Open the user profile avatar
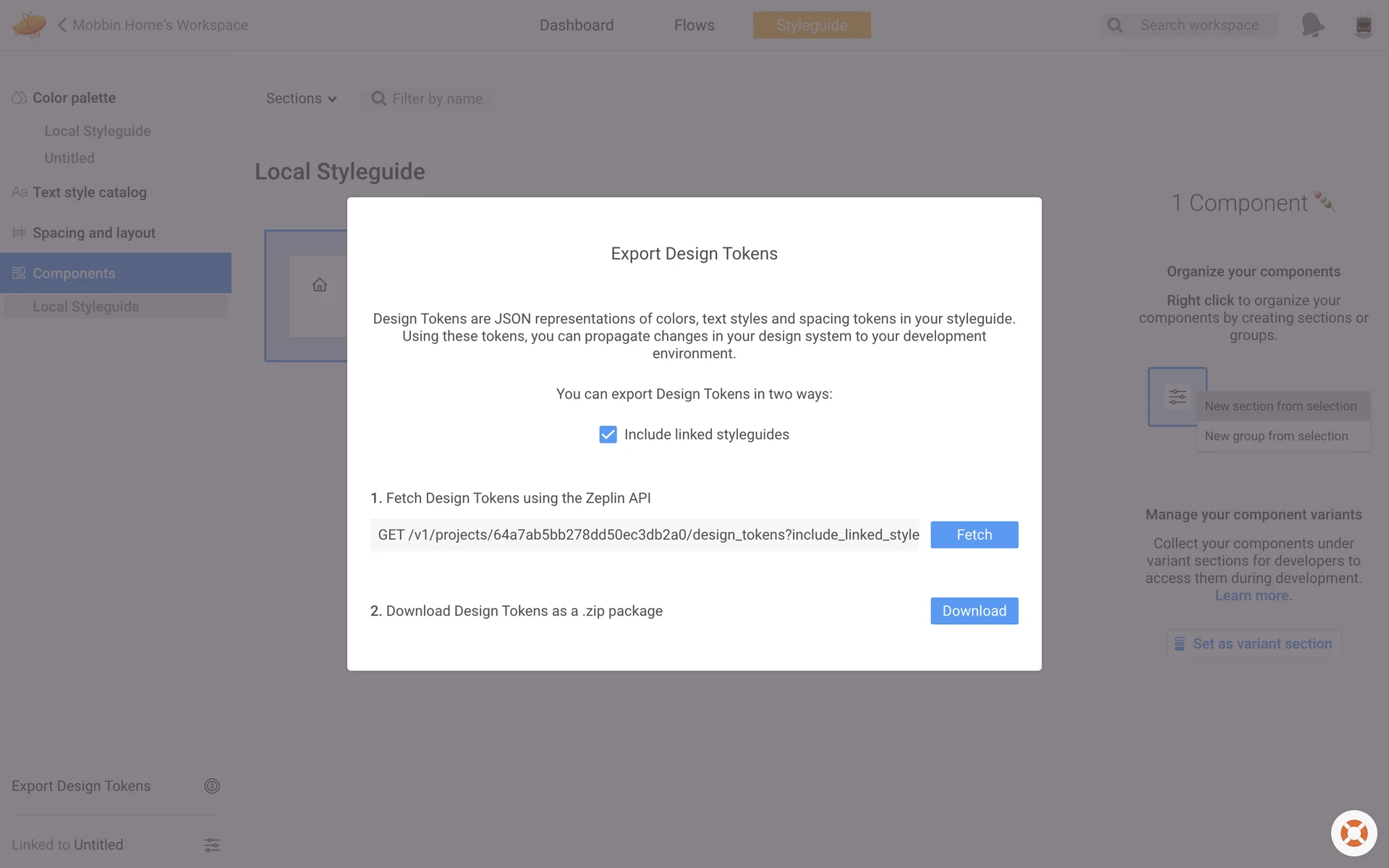The height and width of the screenshot is (868, 1389). (x=1363, y=25)
